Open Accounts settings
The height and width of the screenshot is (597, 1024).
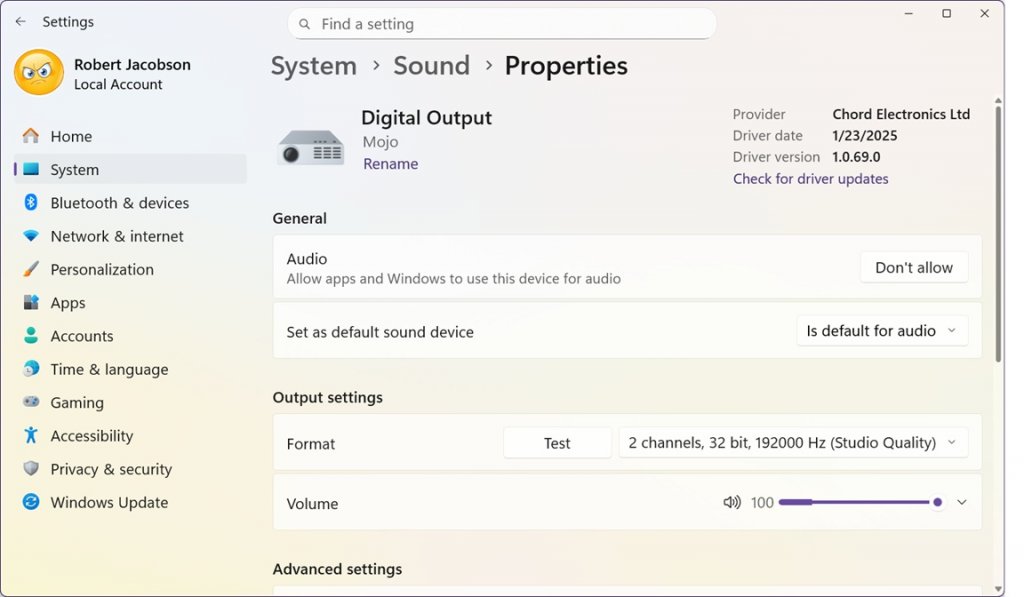80,335
